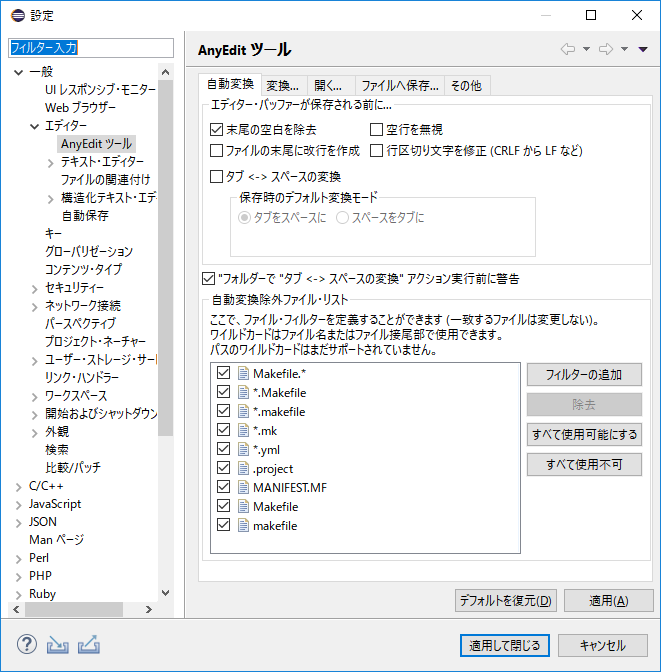Collapse the 一般 tree node

18,72
